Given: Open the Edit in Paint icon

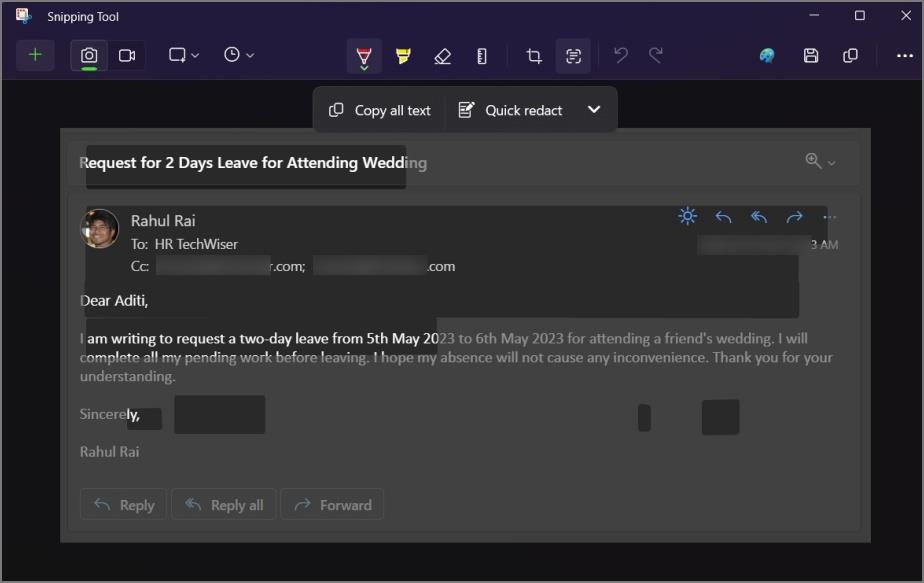Looking at the screenshot, I should pyautogui.click(x=767, y=55).
